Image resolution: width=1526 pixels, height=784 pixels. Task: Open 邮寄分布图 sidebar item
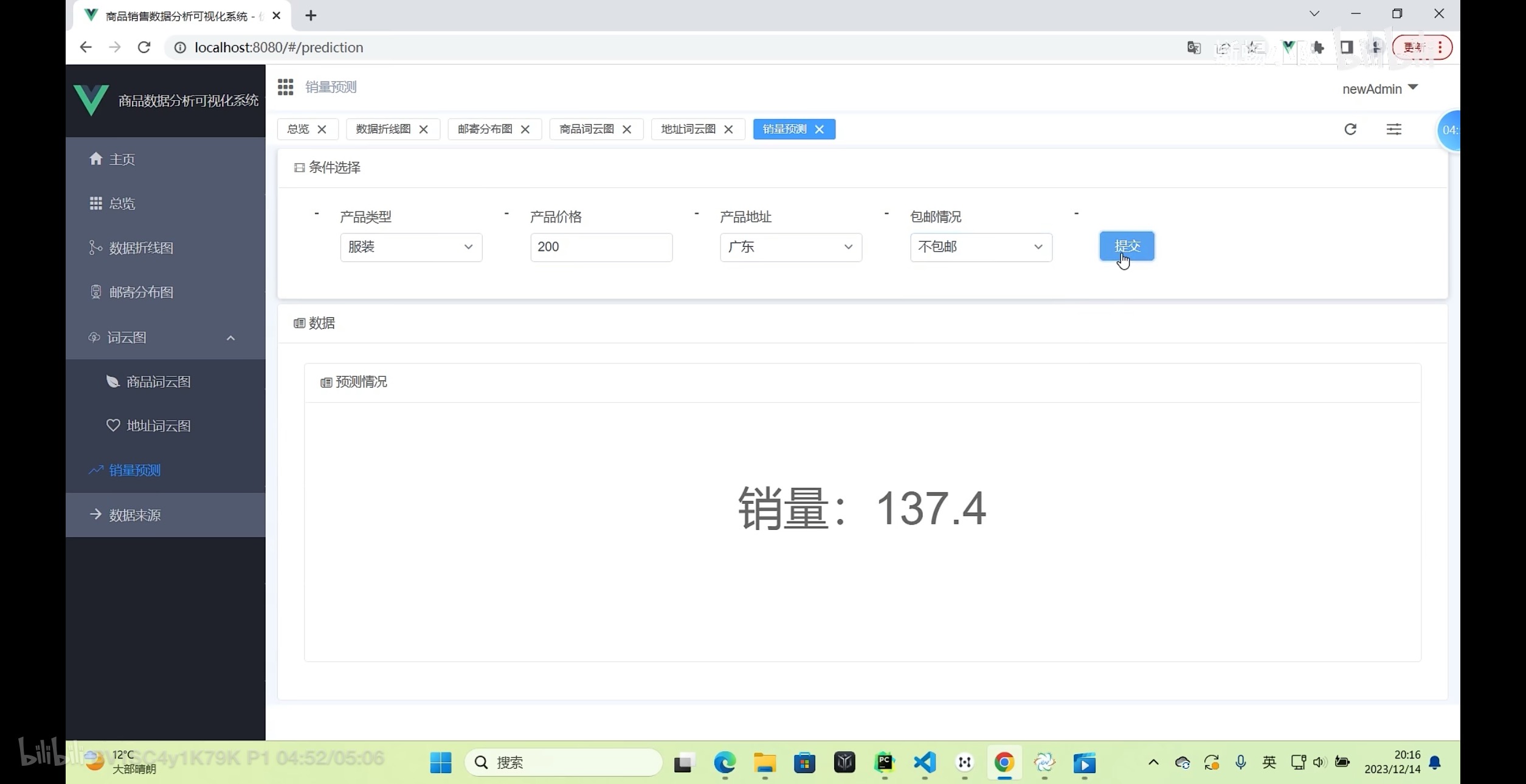[x=140, y=292]
